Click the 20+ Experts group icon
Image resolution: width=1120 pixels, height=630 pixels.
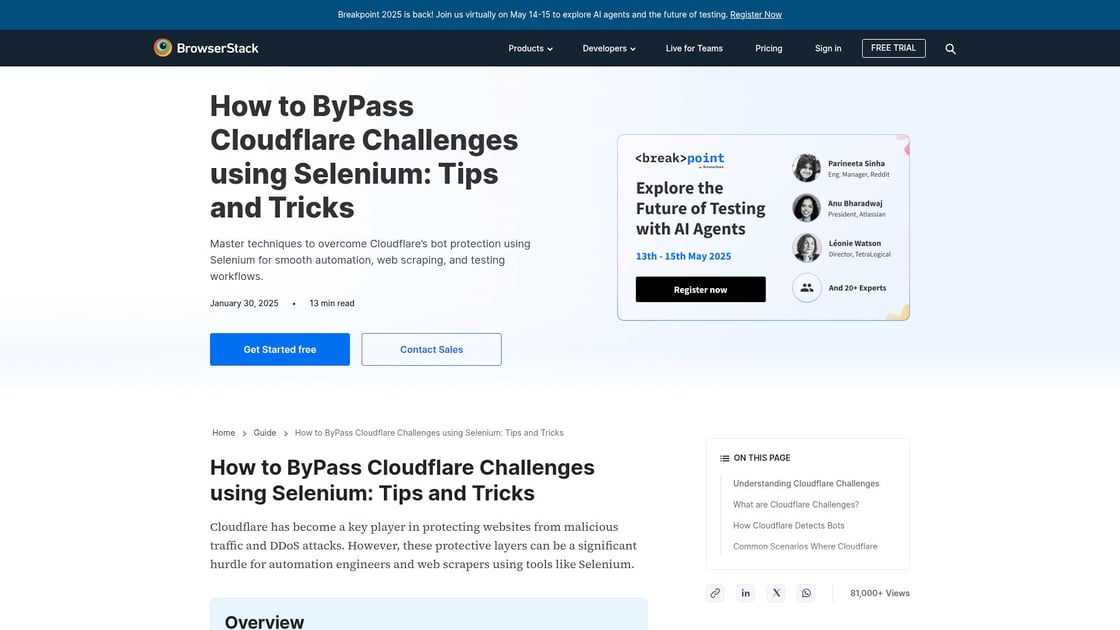[806, 288]
